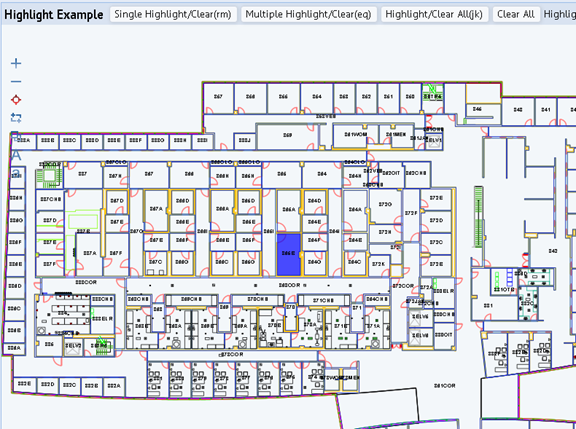Click Highlight/Clear All(jk) button

[434, 14]
